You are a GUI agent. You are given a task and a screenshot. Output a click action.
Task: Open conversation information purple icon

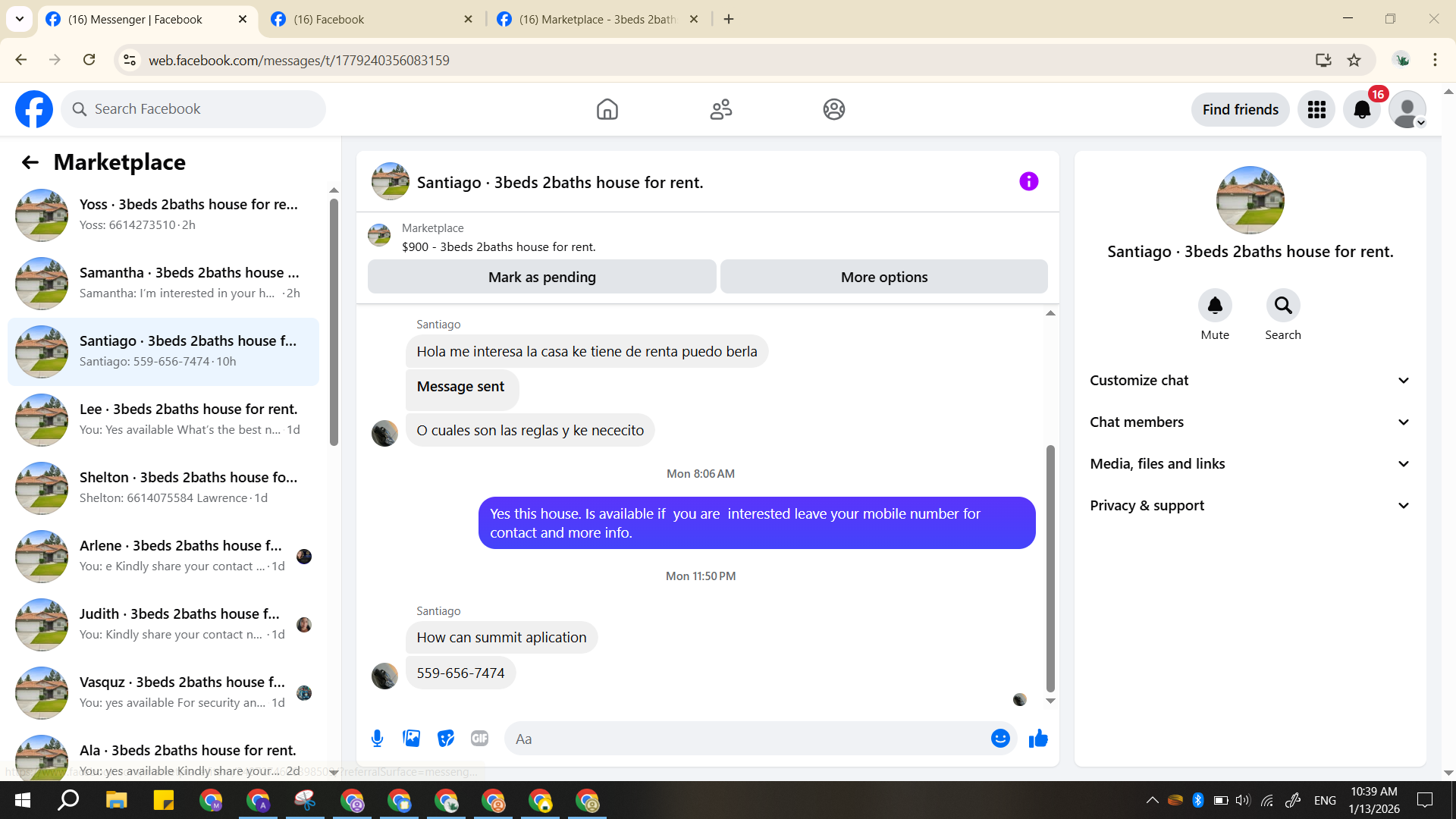coord(1028,181)
